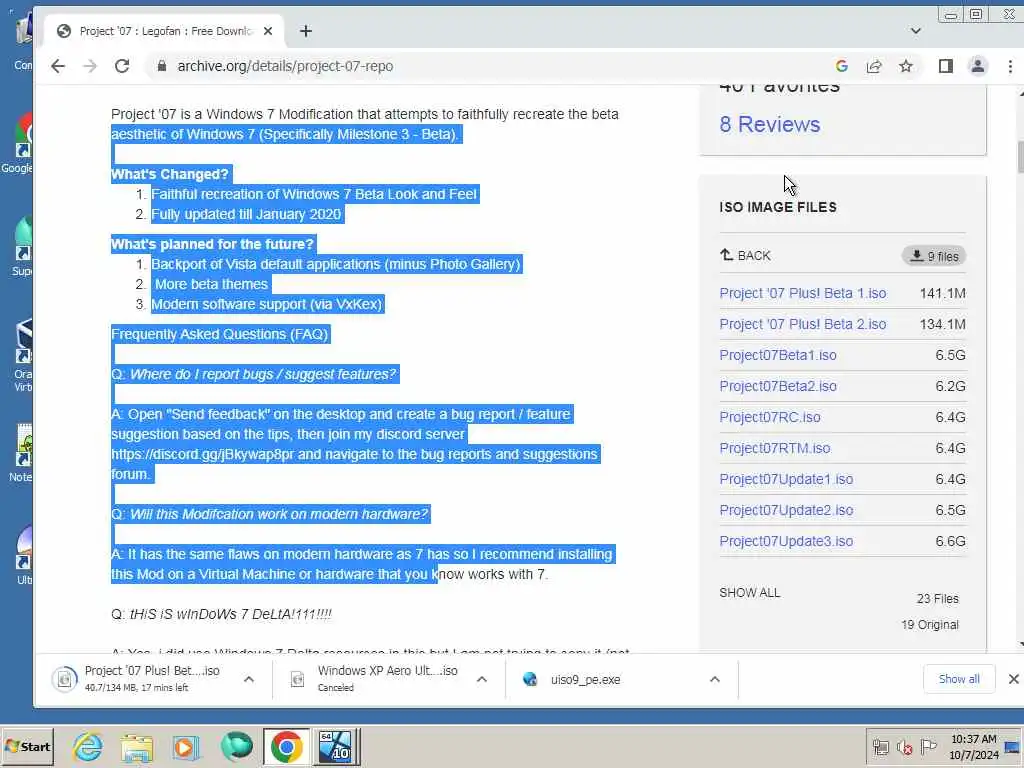Download Project '07 Plus! Beta 1.iso
1024x768 pixels.
click(803, 293)
